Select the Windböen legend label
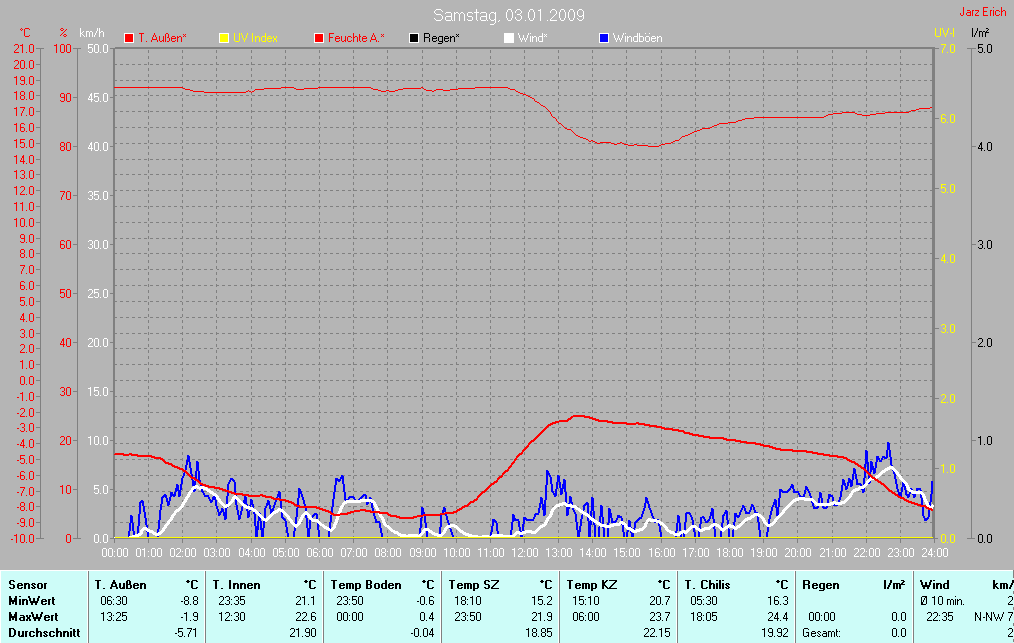 coord(637,38)
